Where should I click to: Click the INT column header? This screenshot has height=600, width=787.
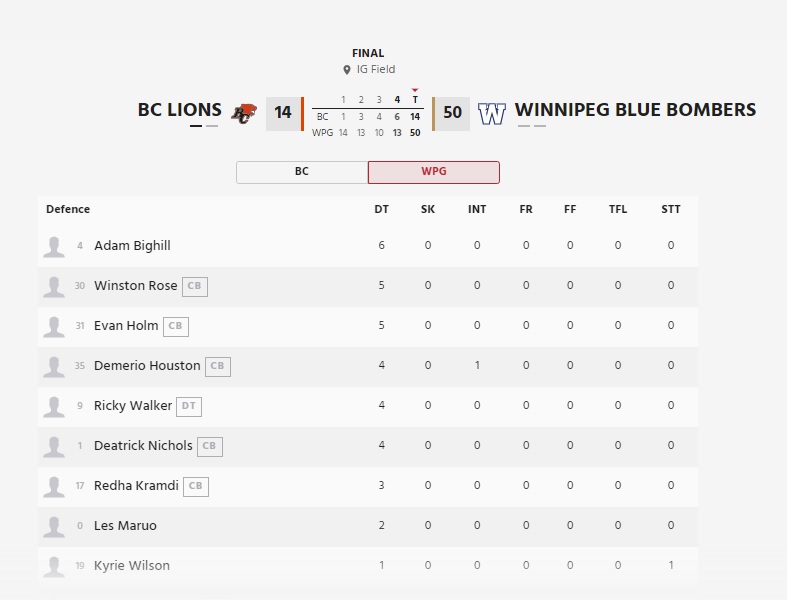pos(477,210)
